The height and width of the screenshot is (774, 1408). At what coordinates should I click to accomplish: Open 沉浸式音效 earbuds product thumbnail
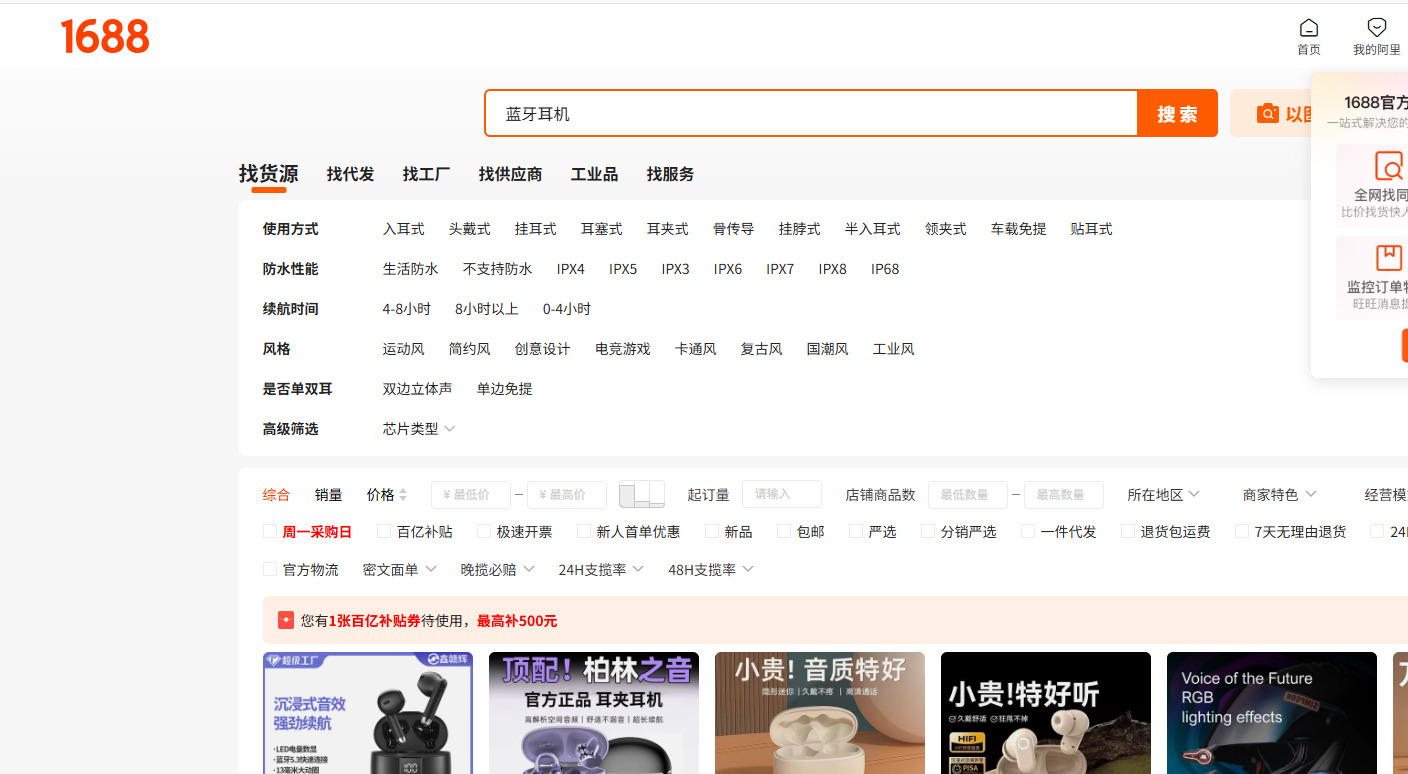point(368,713)
